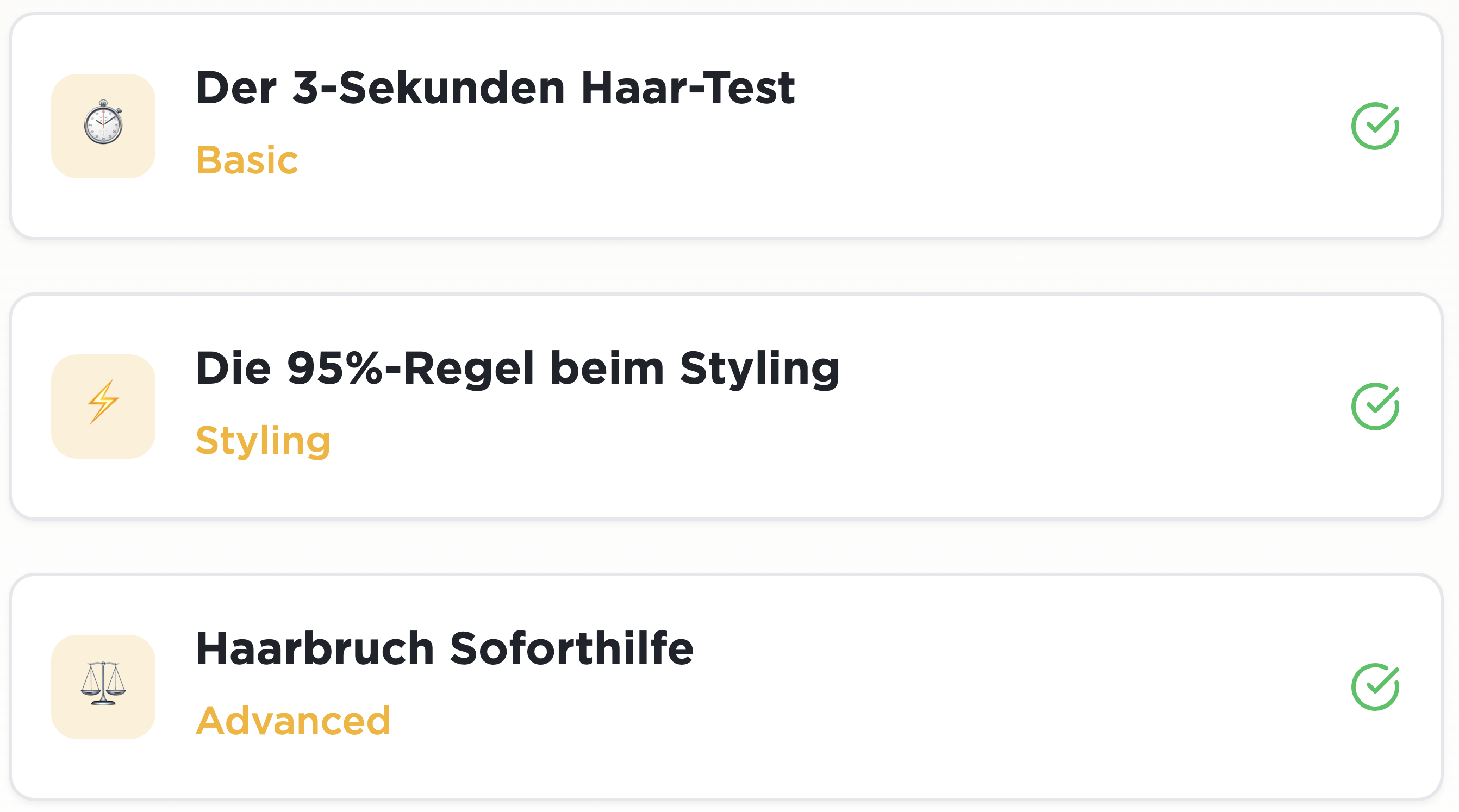Click the lightning bolt icon tile
Viewport: 1459px width, 812px height.
coord(103,406)
